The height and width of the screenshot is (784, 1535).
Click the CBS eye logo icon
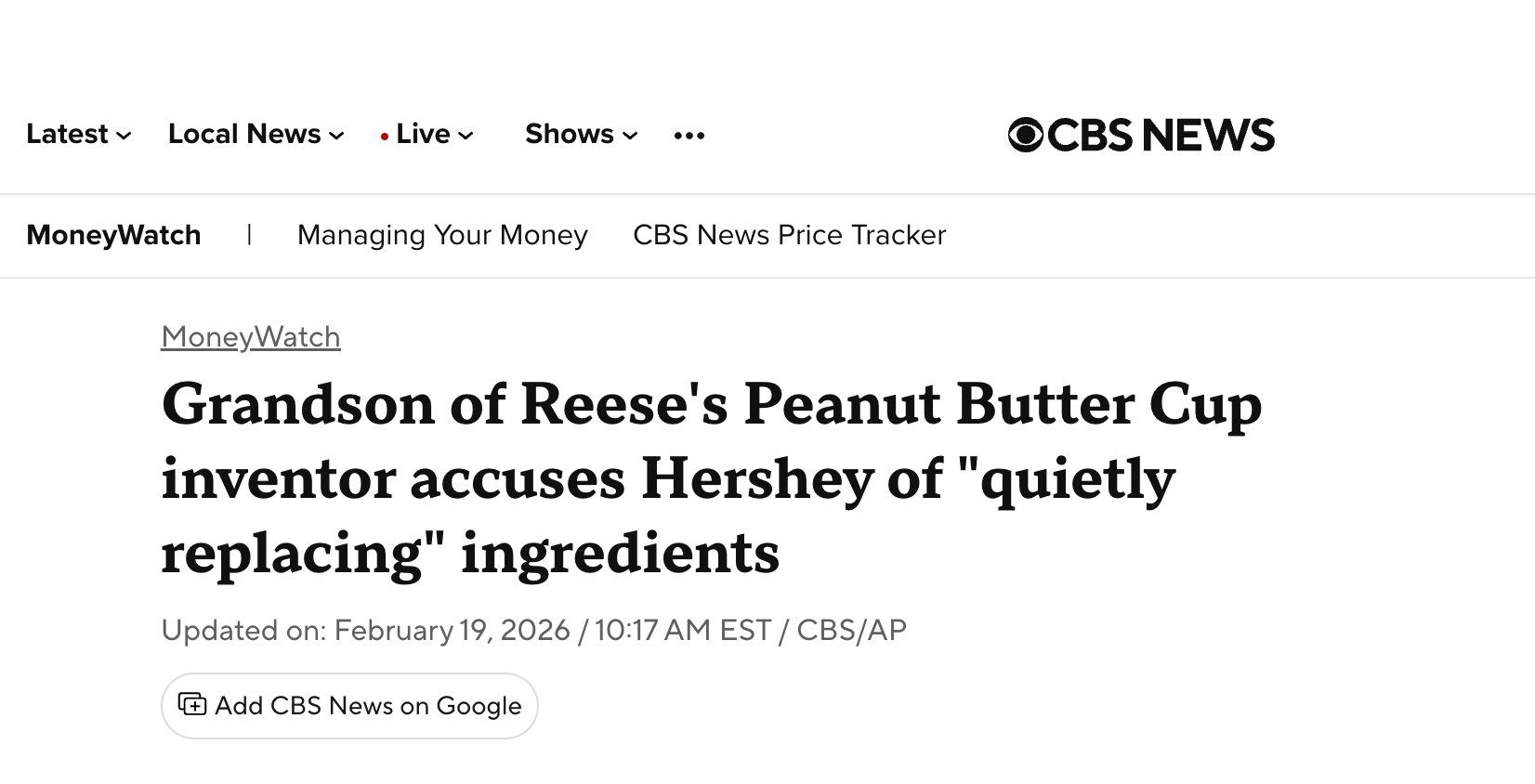[x=1026, y=135]
